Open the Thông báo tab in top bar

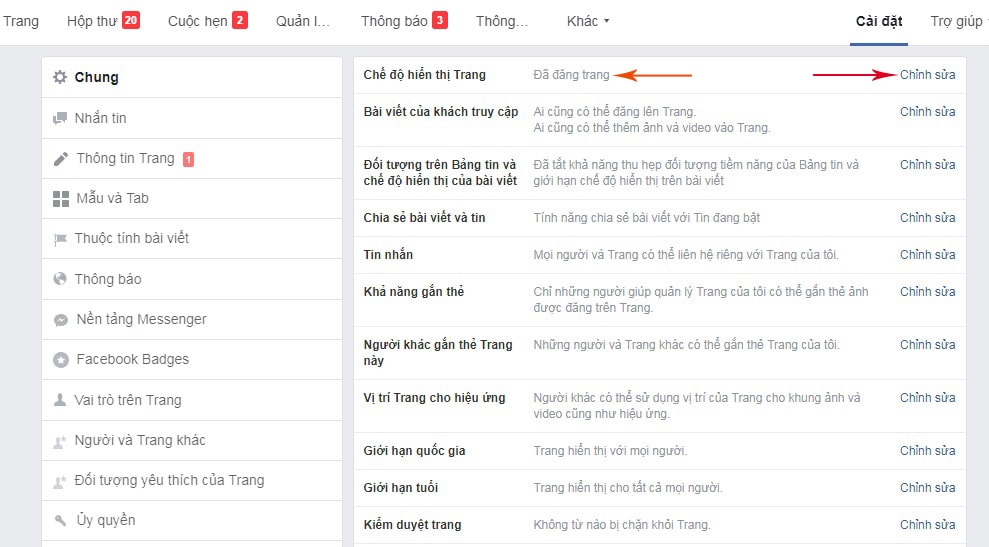394,21
